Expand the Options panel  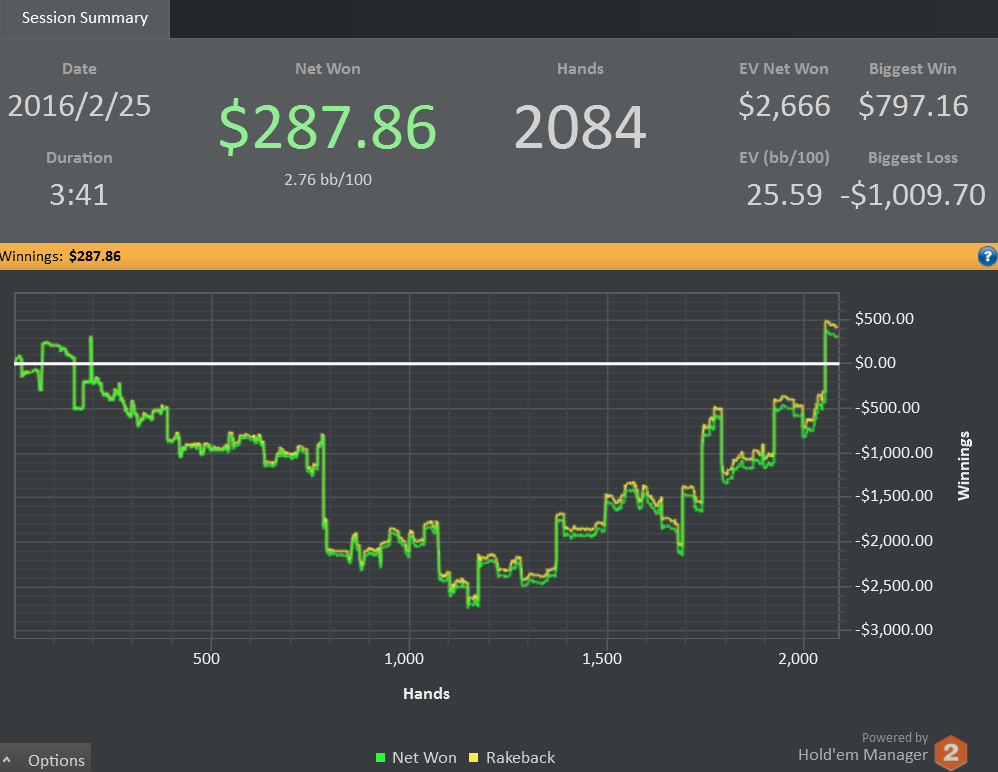[45, 760]
